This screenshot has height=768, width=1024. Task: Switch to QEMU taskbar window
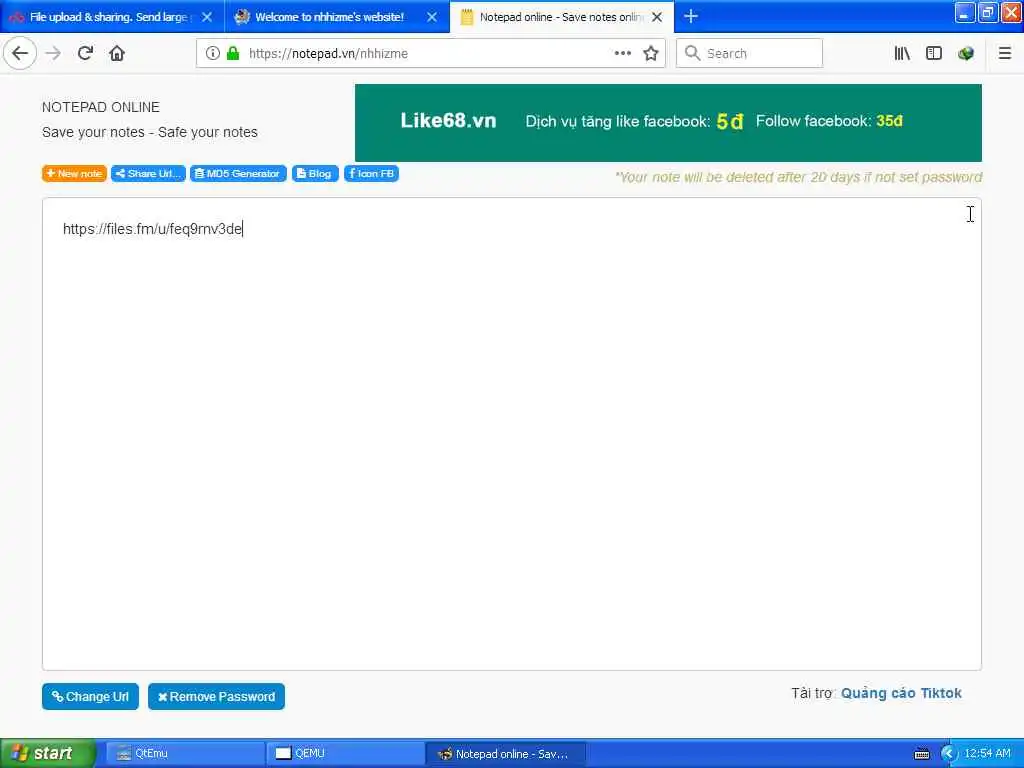click(345, 753)
